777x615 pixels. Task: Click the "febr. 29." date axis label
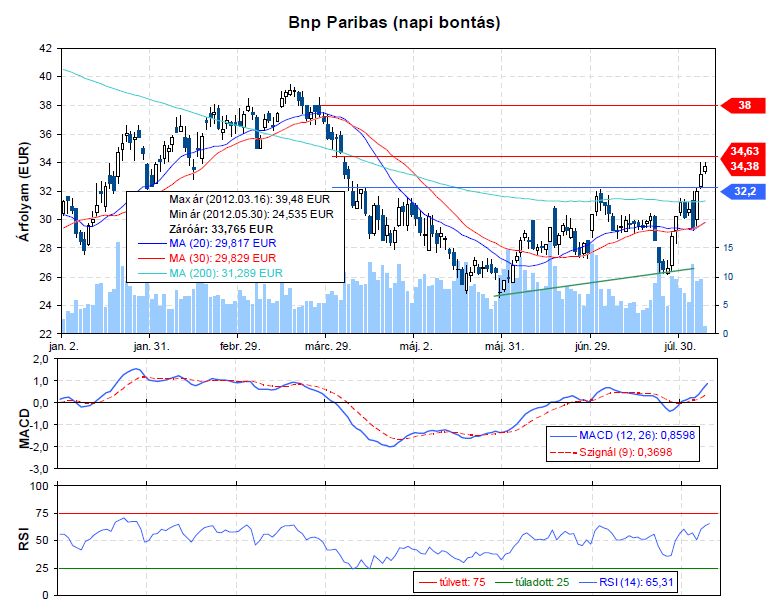click(240, 346)
